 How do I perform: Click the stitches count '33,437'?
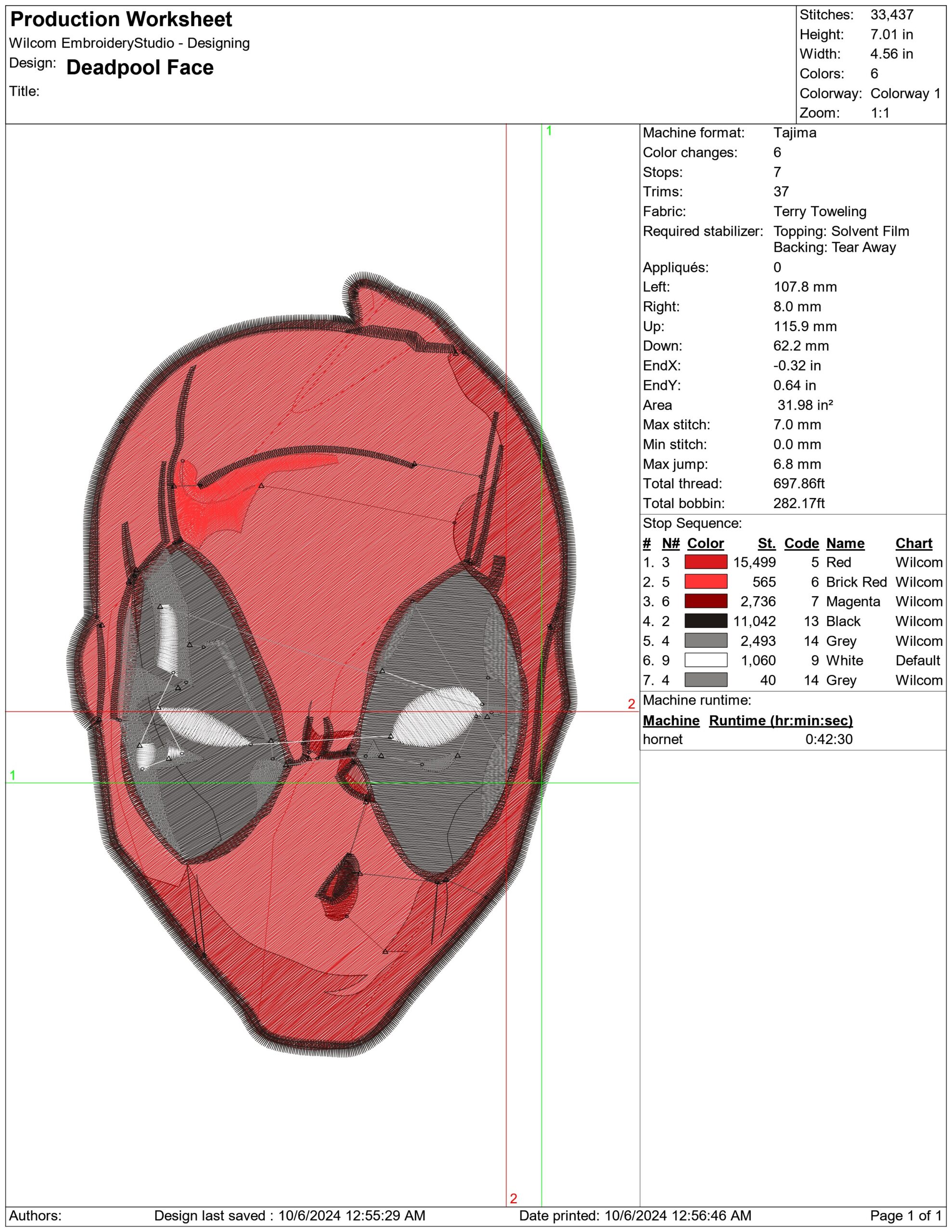coord(892,14)
